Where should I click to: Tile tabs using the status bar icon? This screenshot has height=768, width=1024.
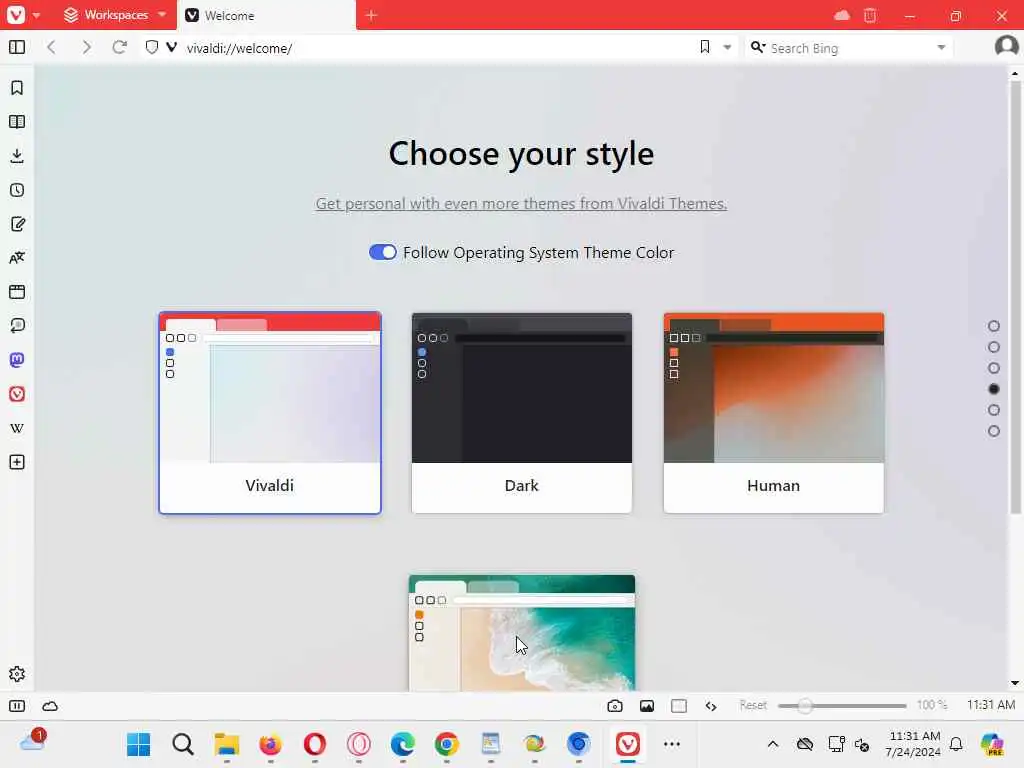click(679, 706)
